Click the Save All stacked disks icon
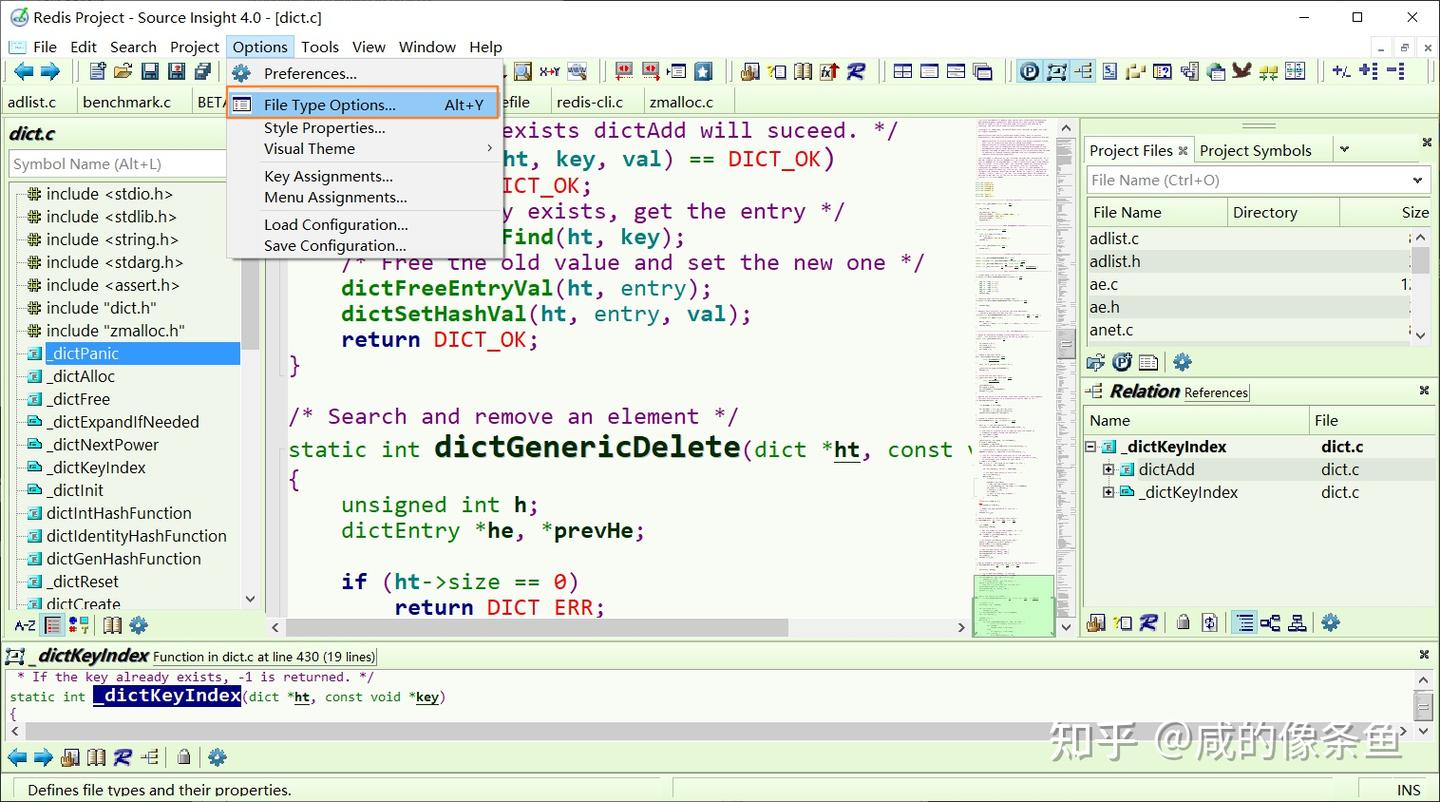Viewport: 1440px width, 802px height. point(203,71)
